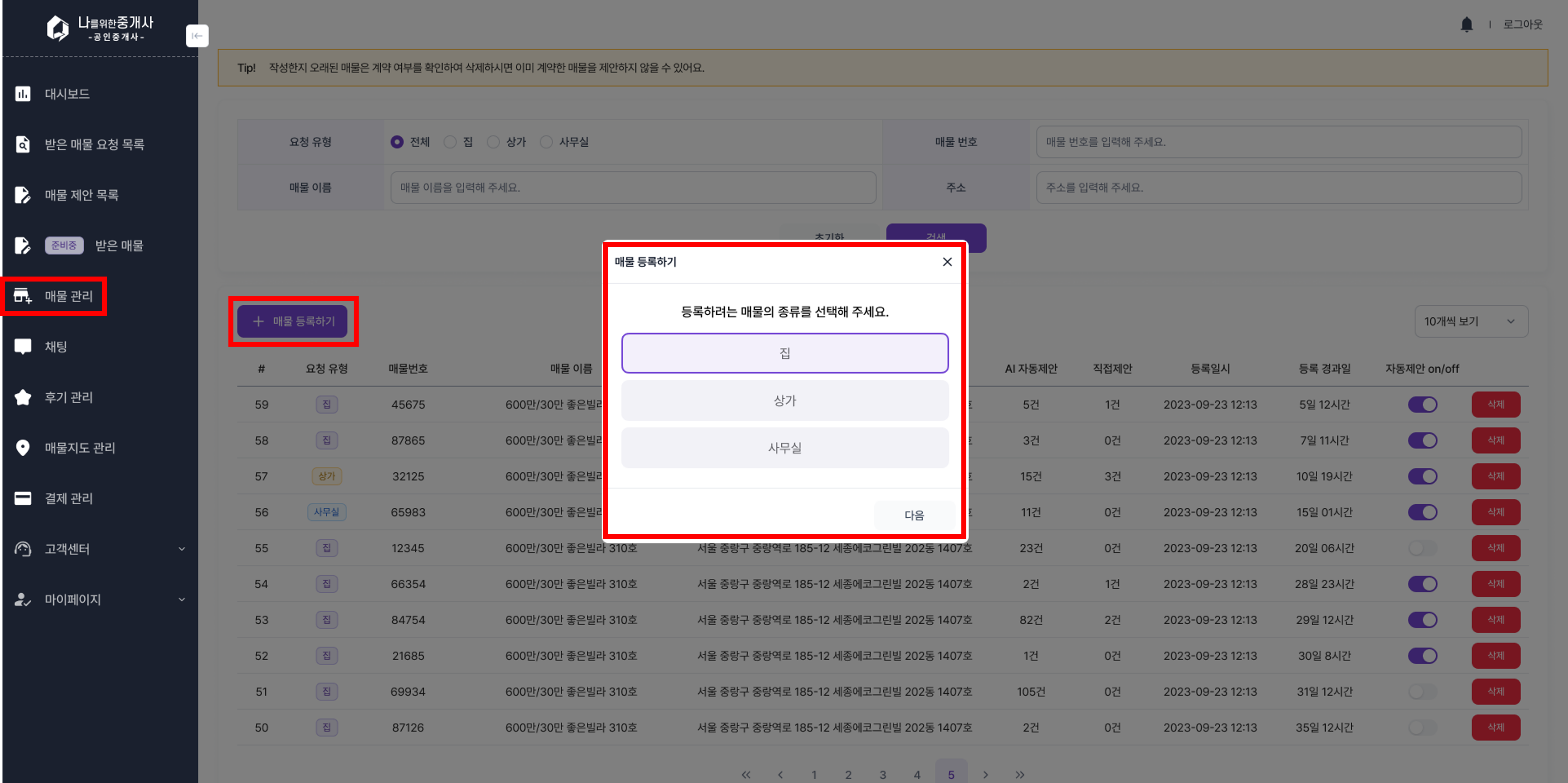Viewport: 1568px width, 783px height.
Task: Click the 나를위한중개사 logo
Action: pos(100,28)
